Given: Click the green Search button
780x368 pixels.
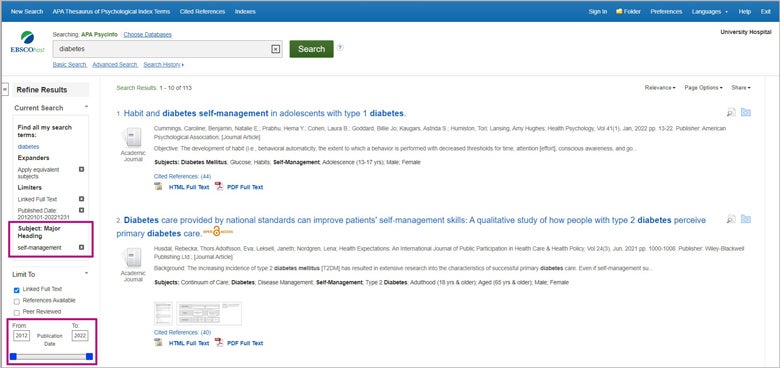Looking at the screenshot, I should (311, 49).
